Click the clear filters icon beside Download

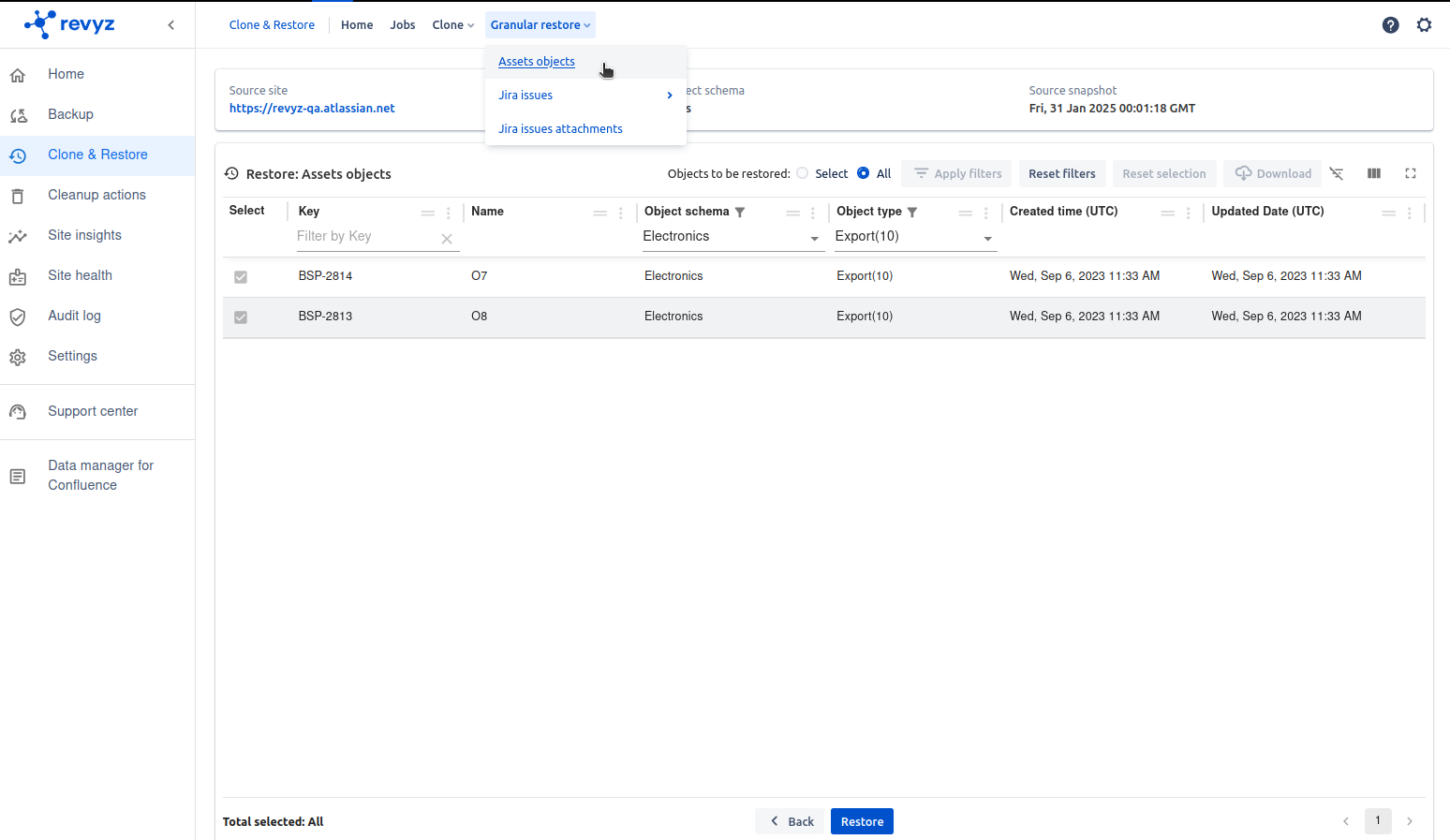1337,173
